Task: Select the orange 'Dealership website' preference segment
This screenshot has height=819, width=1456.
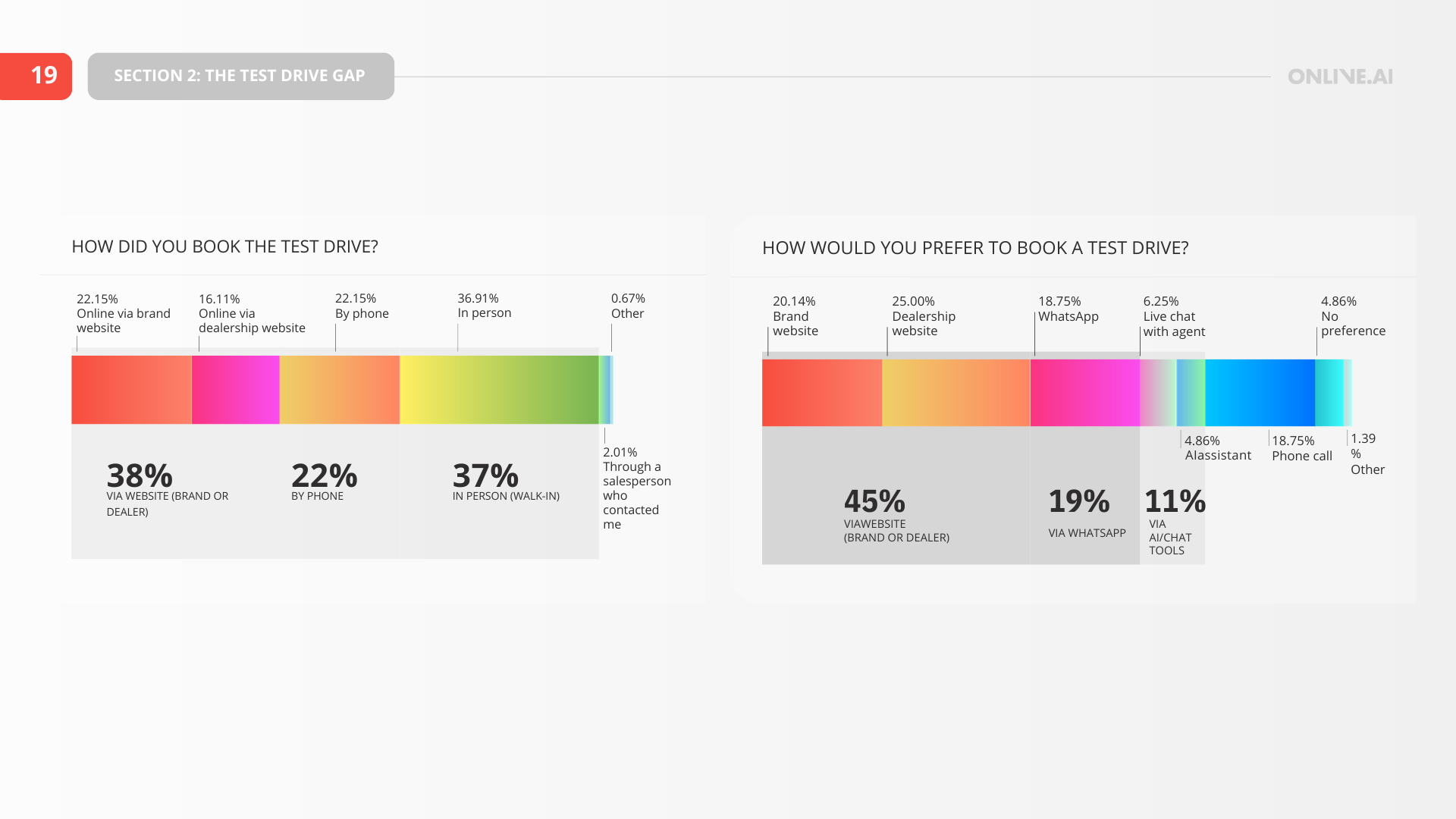Action: point(955,393)
